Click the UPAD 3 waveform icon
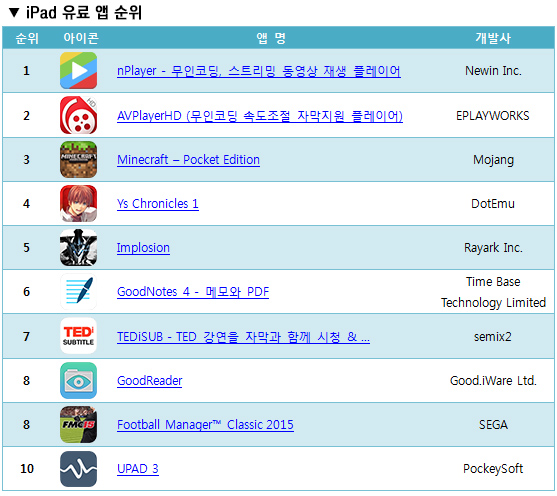This screenshot has height=496, width=557. click(x=79, y=469)
